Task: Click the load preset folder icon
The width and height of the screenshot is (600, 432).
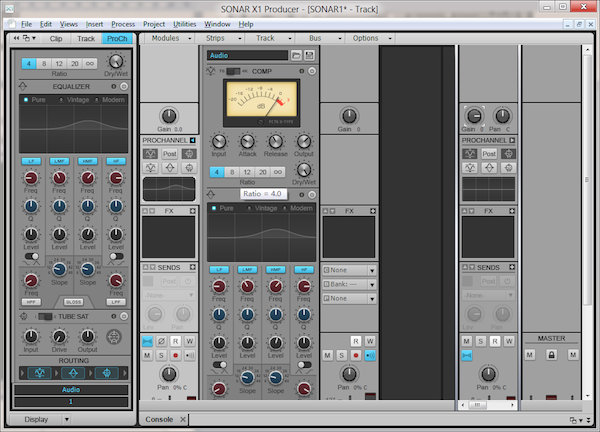Action: [296, 55]
